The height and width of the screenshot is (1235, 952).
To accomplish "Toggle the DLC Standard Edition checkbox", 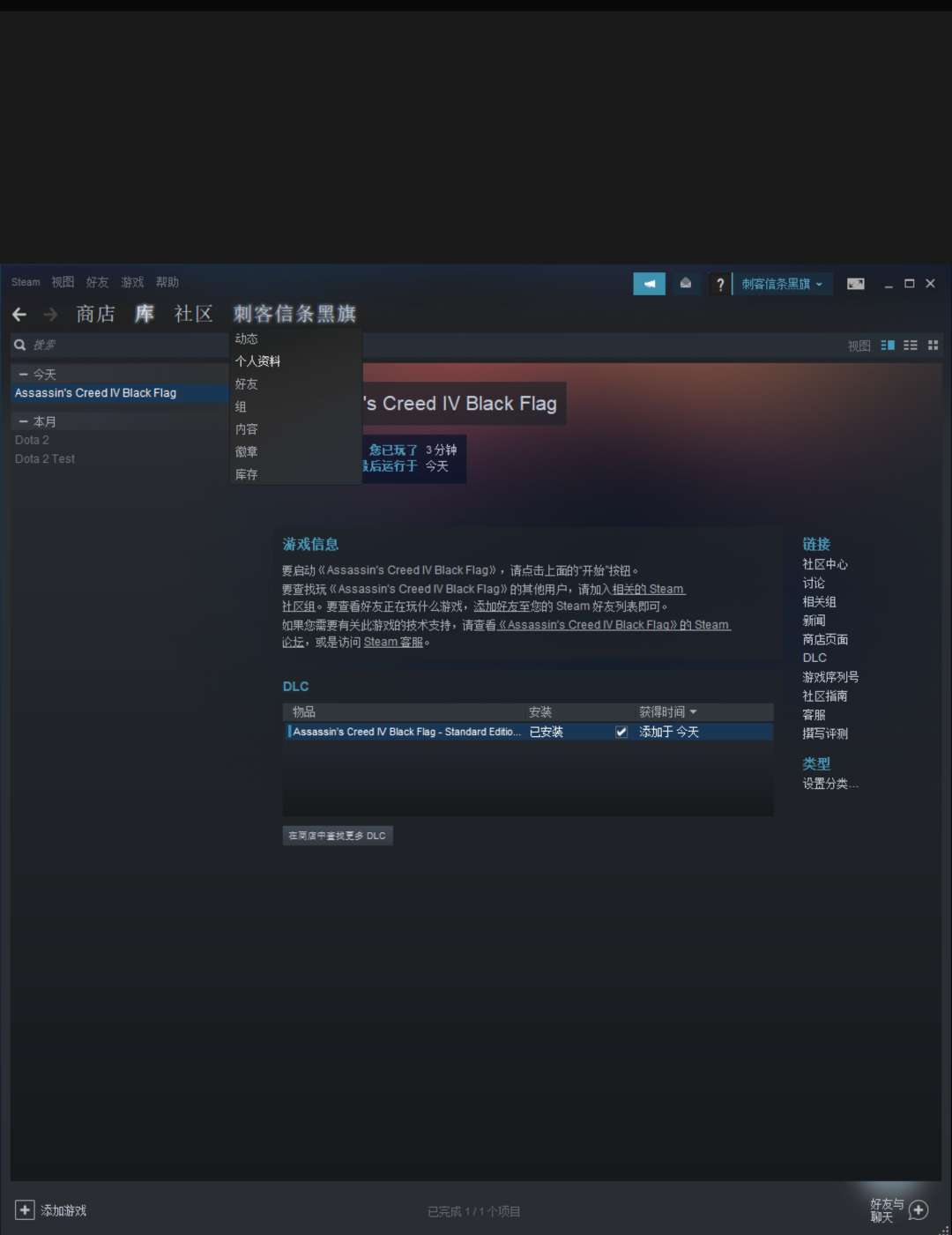I will coord(621,732).
